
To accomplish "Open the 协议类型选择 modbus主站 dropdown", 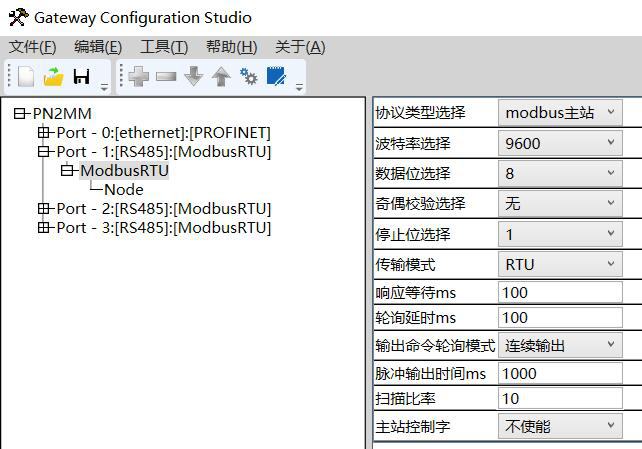I will click(560, 113).
